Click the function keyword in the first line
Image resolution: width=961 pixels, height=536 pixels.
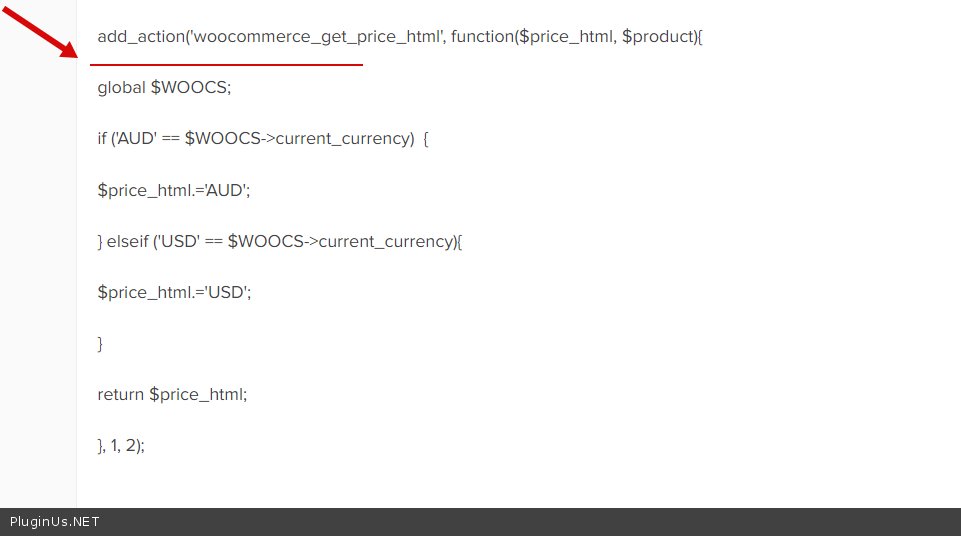tap(484, 37)
